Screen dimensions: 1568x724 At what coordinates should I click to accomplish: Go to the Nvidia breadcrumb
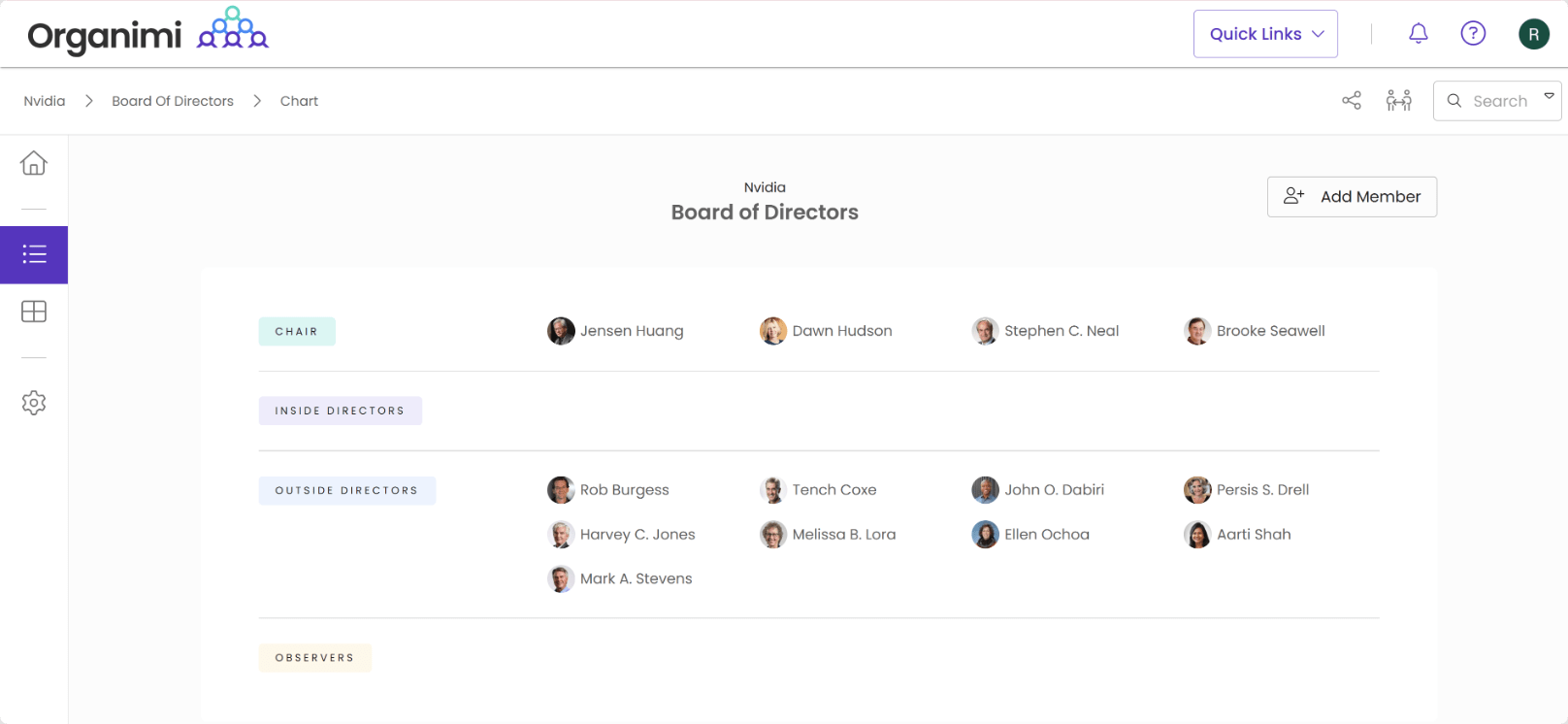pyautogui.click(x=45, y=101)
